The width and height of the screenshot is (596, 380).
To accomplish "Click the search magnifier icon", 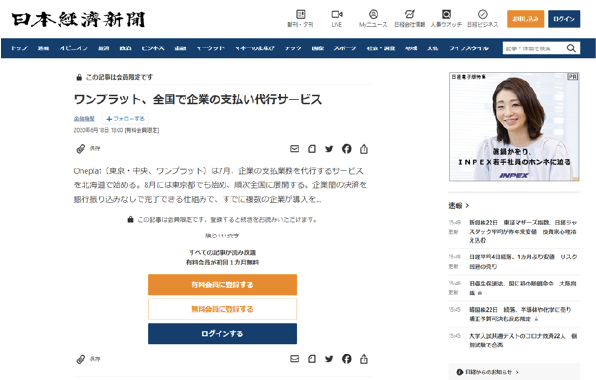I will click(571, 48).
